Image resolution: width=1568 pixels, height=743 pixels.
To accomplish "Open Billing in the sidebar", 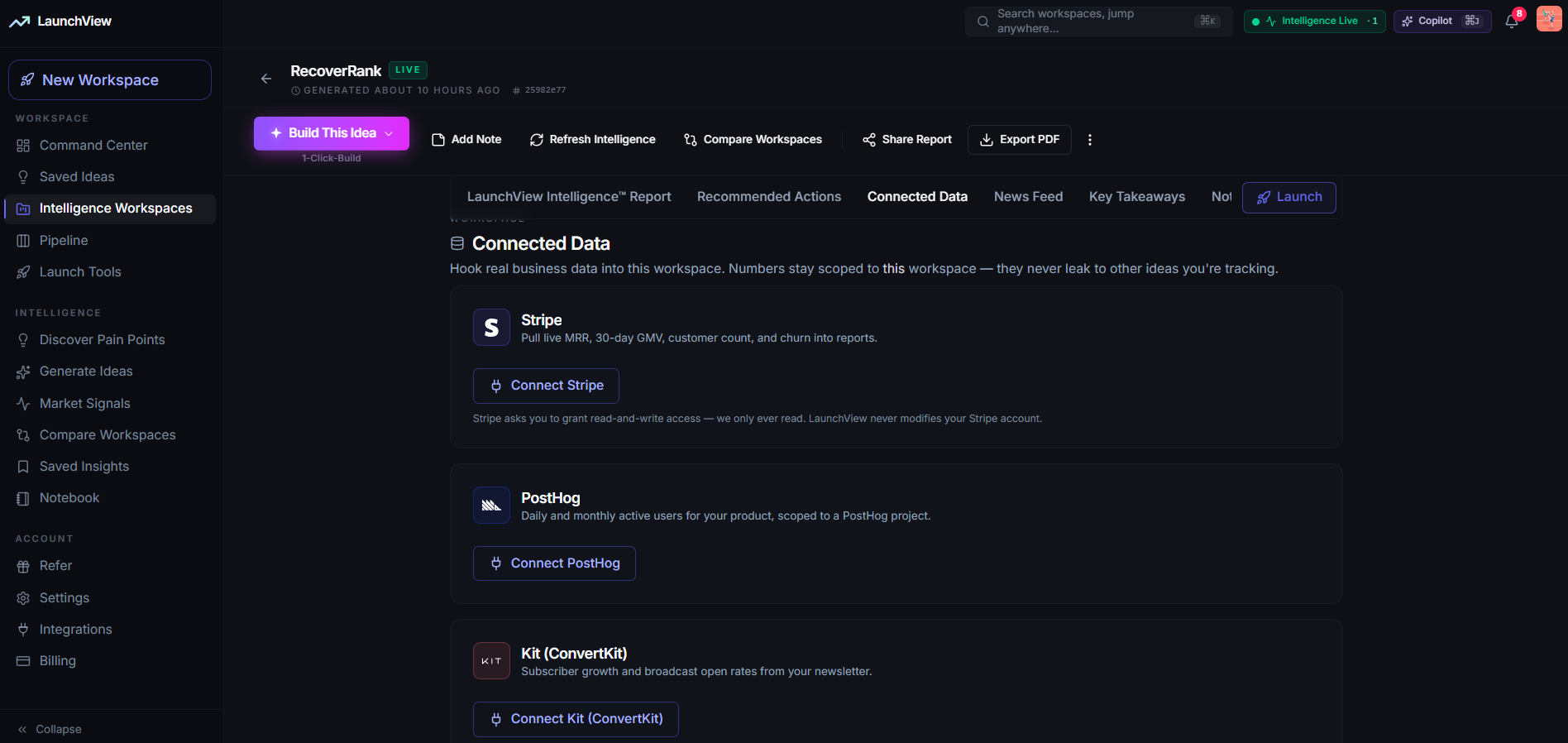I will (x=110, y=661).
